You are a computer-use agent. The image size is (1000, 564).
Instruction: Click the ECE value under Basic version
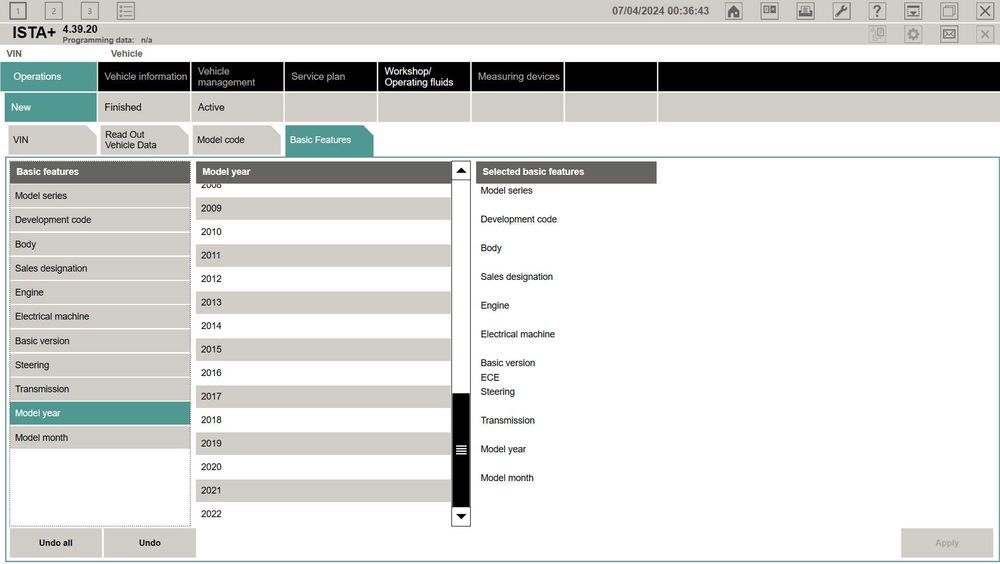pos(490,378)
